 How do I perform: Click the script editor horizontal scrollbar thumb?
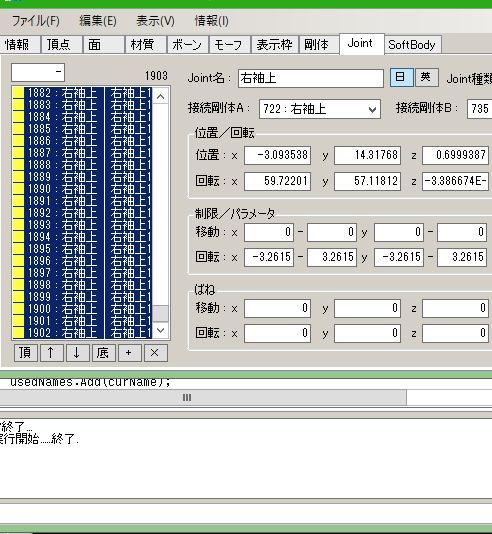coord(203,397)
